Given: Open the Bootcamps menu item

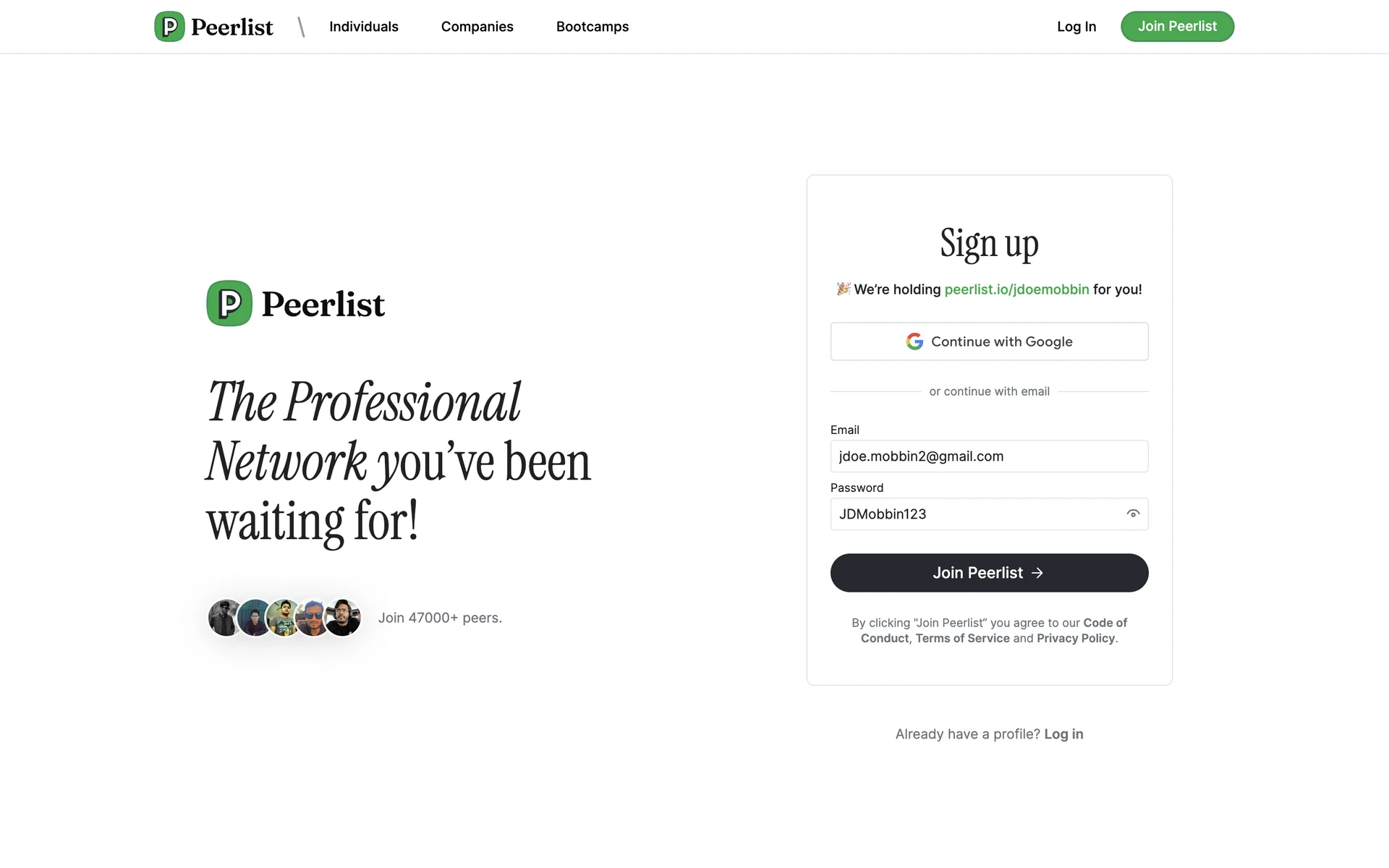Looking at the screenshot, I should (592, 27).
